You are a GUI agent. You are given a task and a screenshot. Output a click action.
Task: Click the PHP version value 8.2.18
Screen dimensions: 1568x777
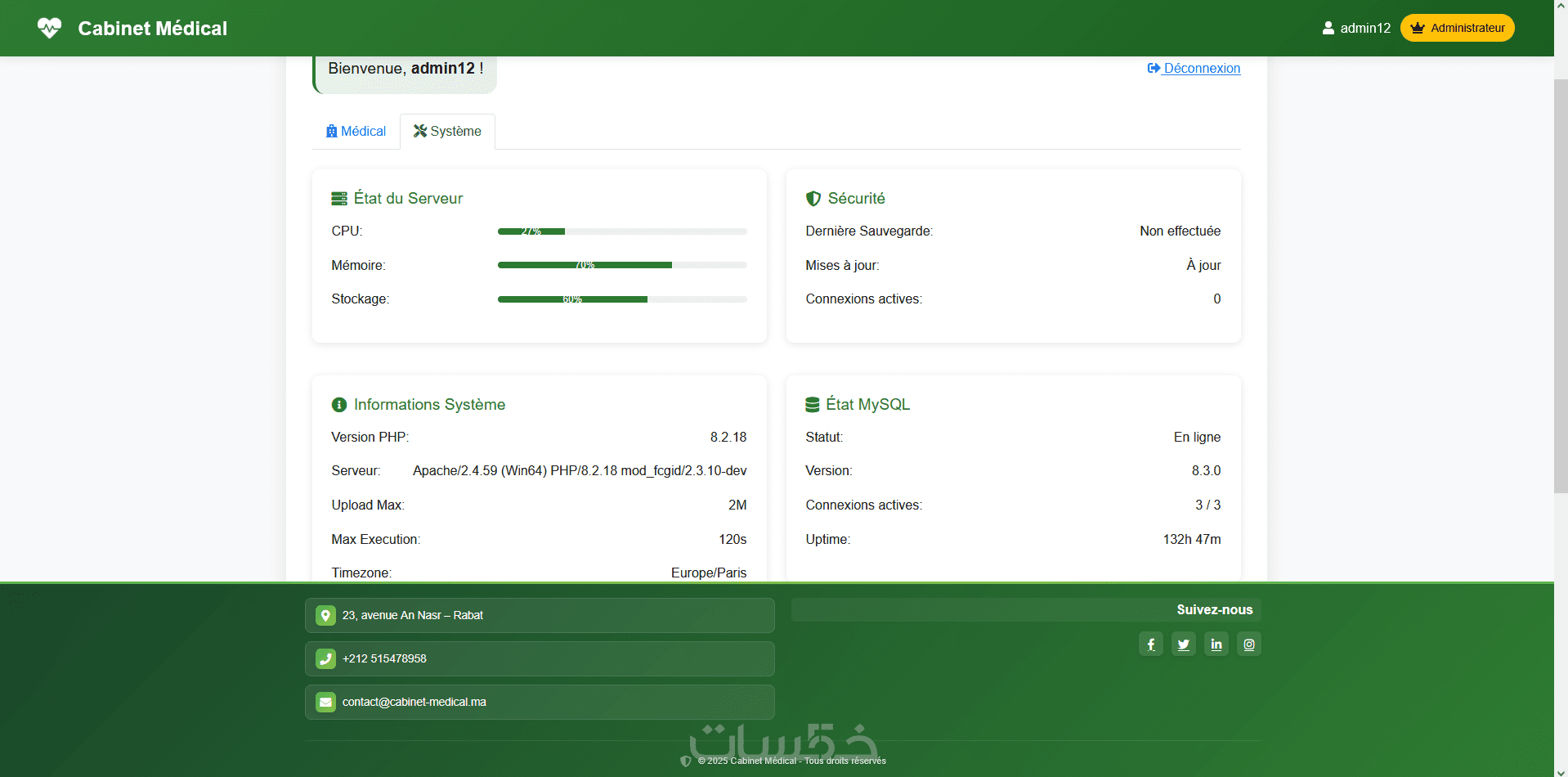tap(728, 438)
